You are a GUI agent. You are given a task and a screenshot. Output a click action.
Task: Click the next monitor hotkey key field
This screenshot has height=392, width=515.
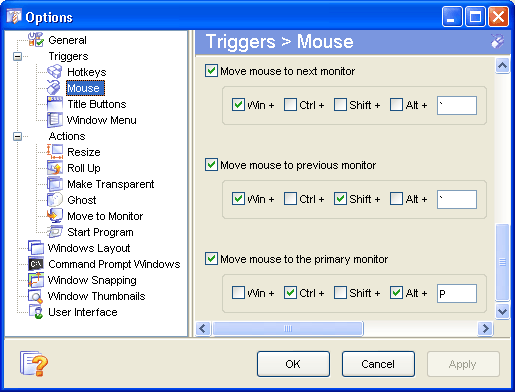(457, 105)
